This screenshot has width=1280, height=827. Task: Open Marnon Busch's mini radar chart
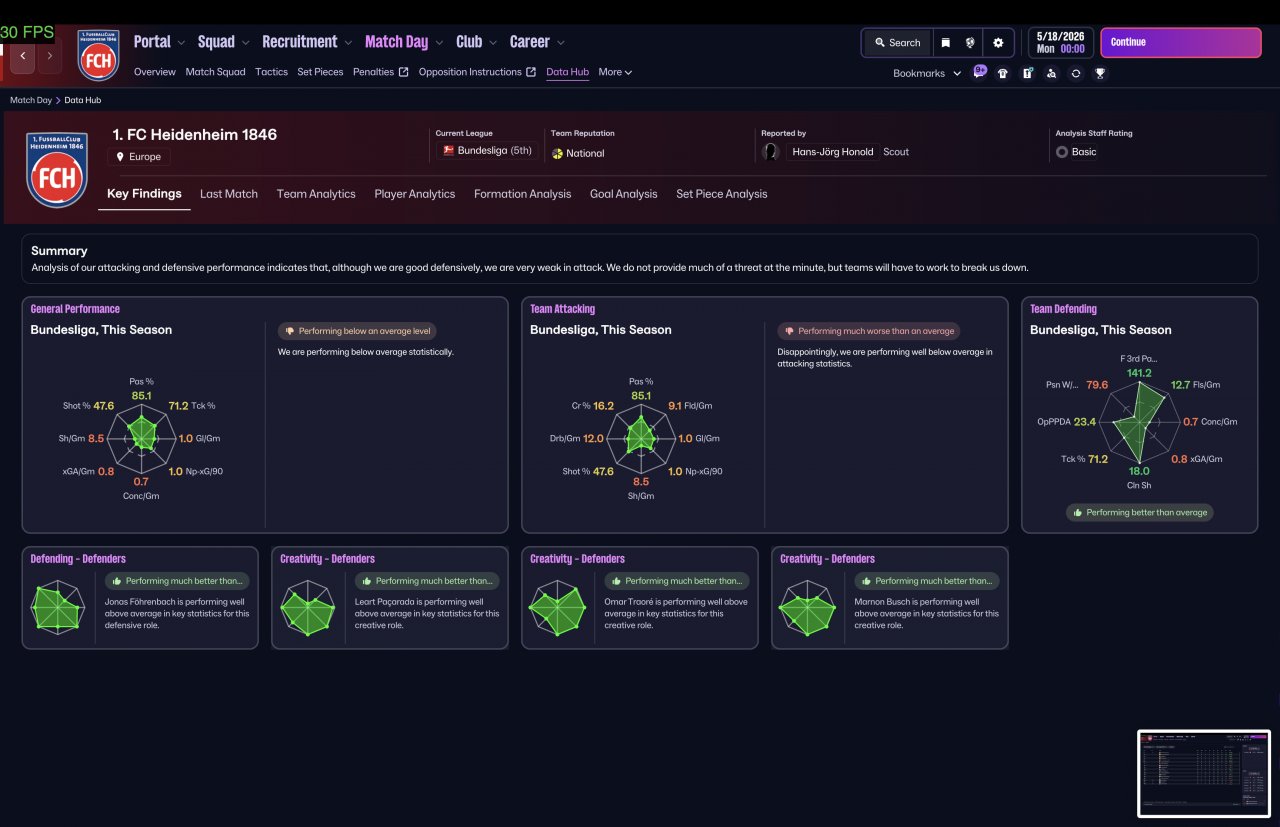808,609
